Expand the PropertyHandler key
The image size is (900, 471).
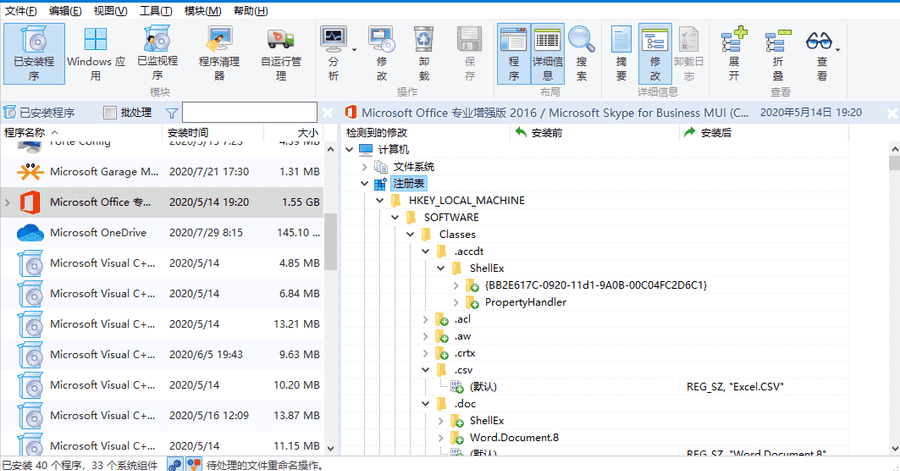coord(456,302)
